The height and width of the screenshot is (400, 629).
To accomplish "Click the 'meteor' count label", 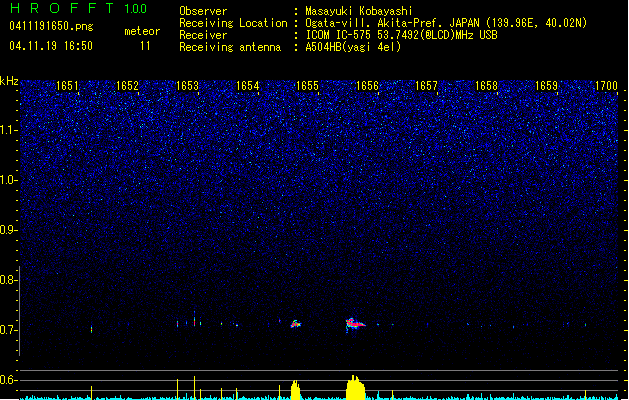I will (142, 31).
